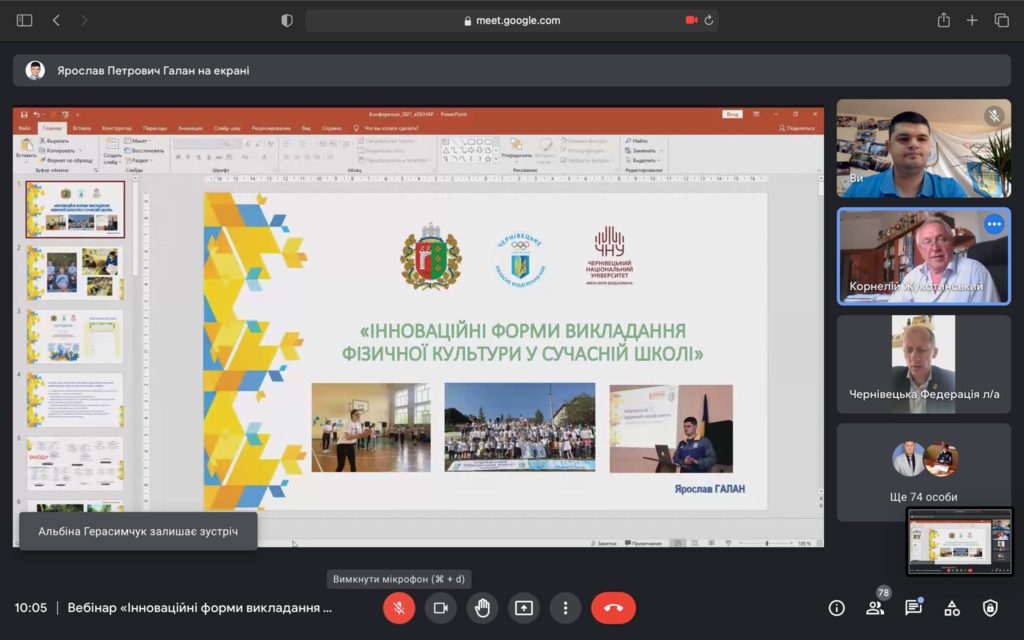The image size is (1024, 640).
Task: Raise your hand in the meeting
Action: (x=482, y=608)
